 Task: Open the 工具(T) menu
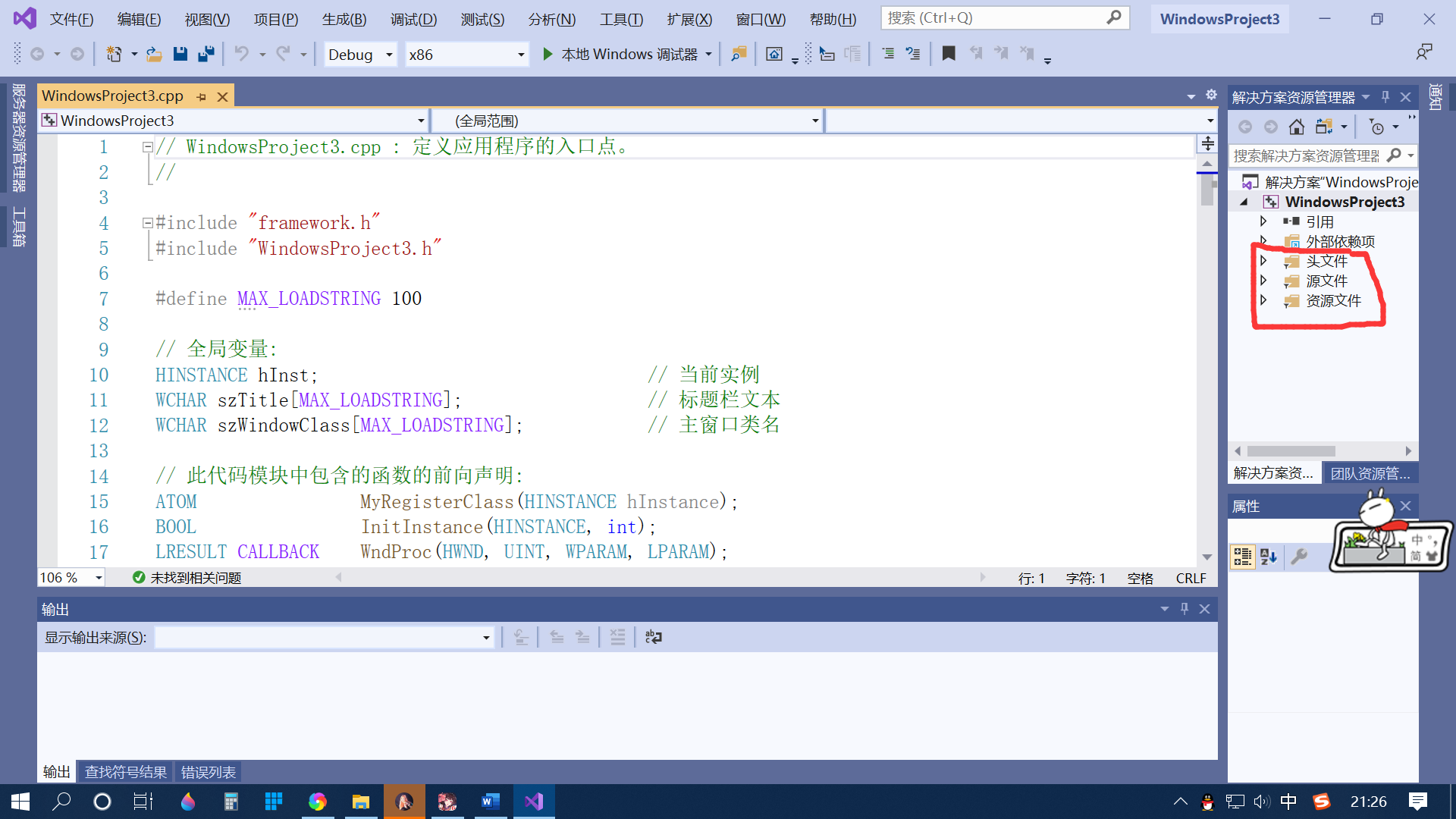[621, 19]
